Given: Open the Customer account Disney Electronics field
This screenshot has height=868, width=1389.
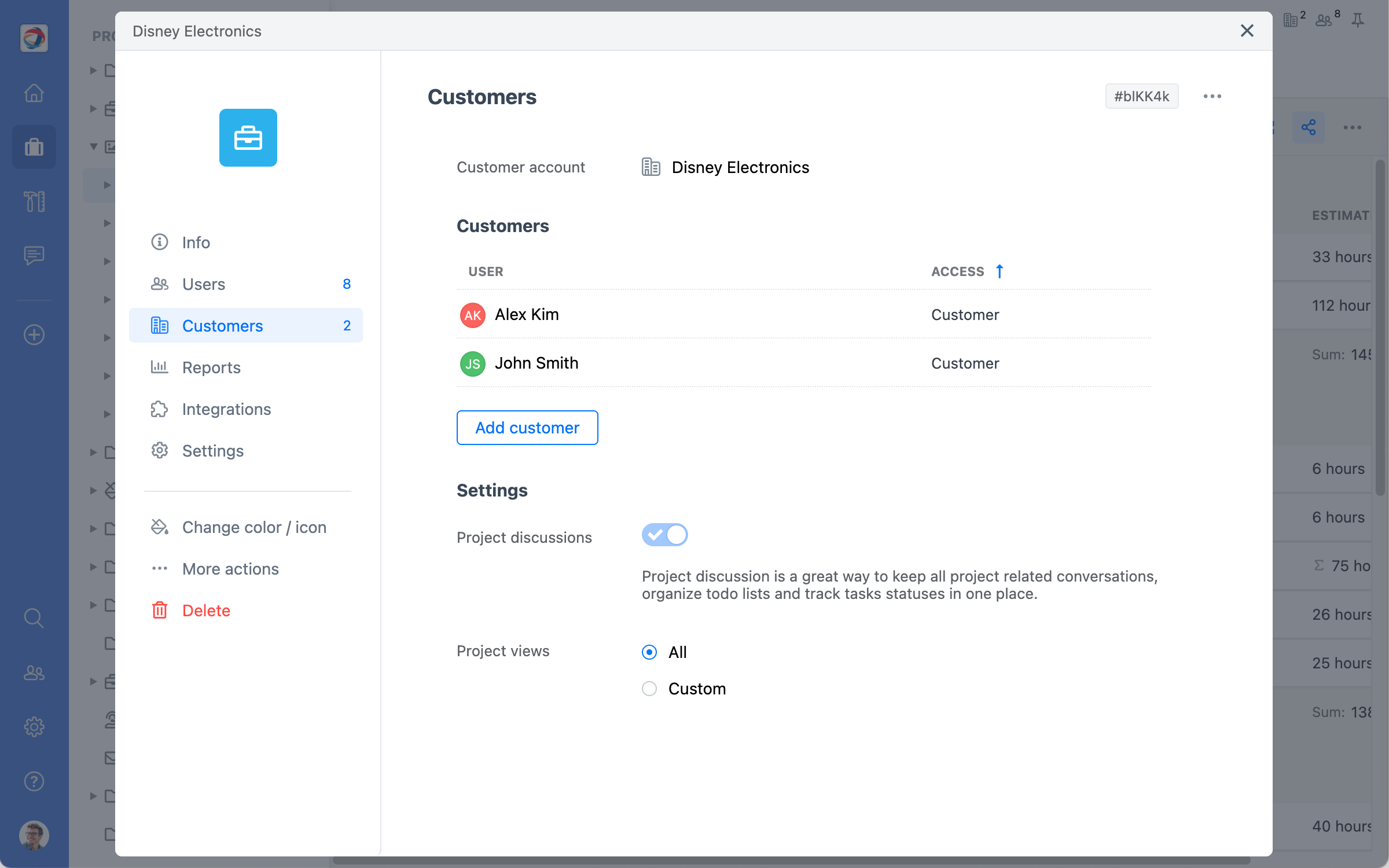Looking at the screenshot, I should tap(740, 167).
